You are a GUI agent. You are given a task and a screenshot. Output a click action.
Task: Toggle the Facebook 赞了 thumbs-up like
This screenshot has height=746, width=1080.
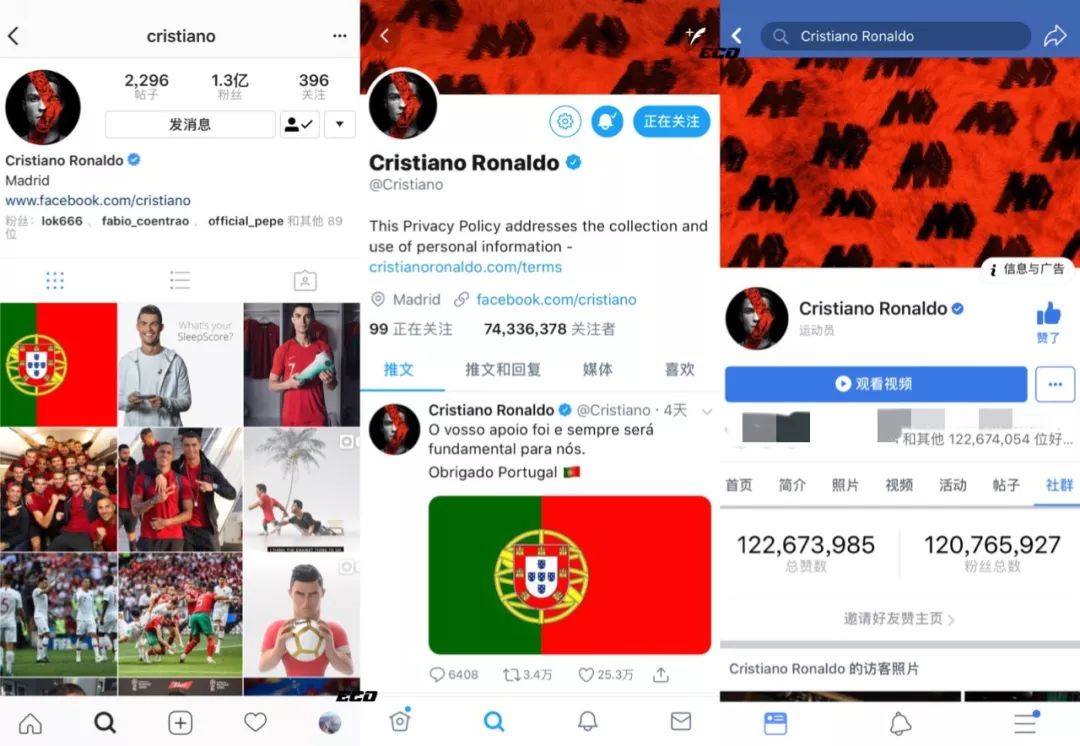coord(1048,323)
